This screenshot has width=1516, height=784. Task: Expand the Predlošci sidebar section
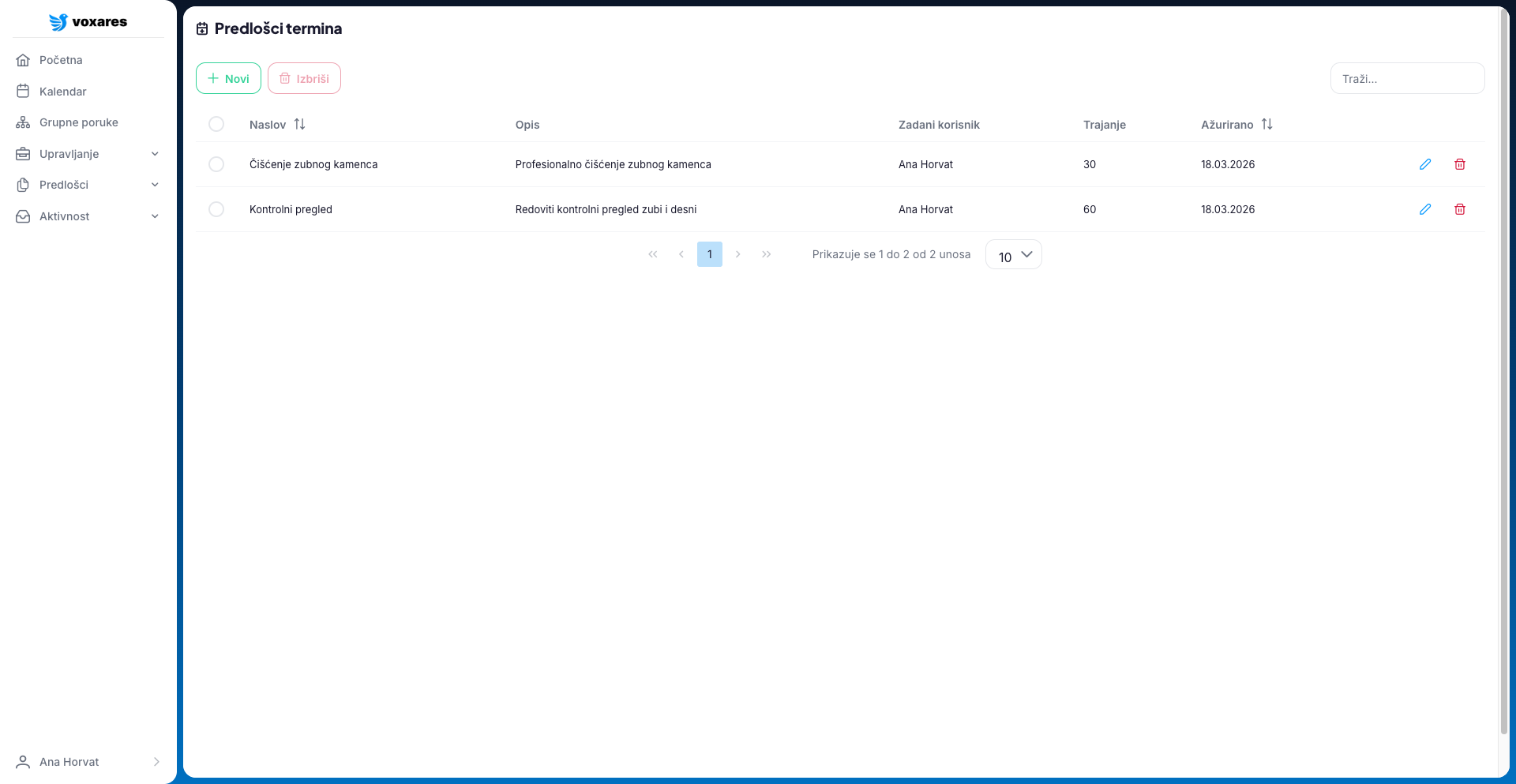point(87,185)
